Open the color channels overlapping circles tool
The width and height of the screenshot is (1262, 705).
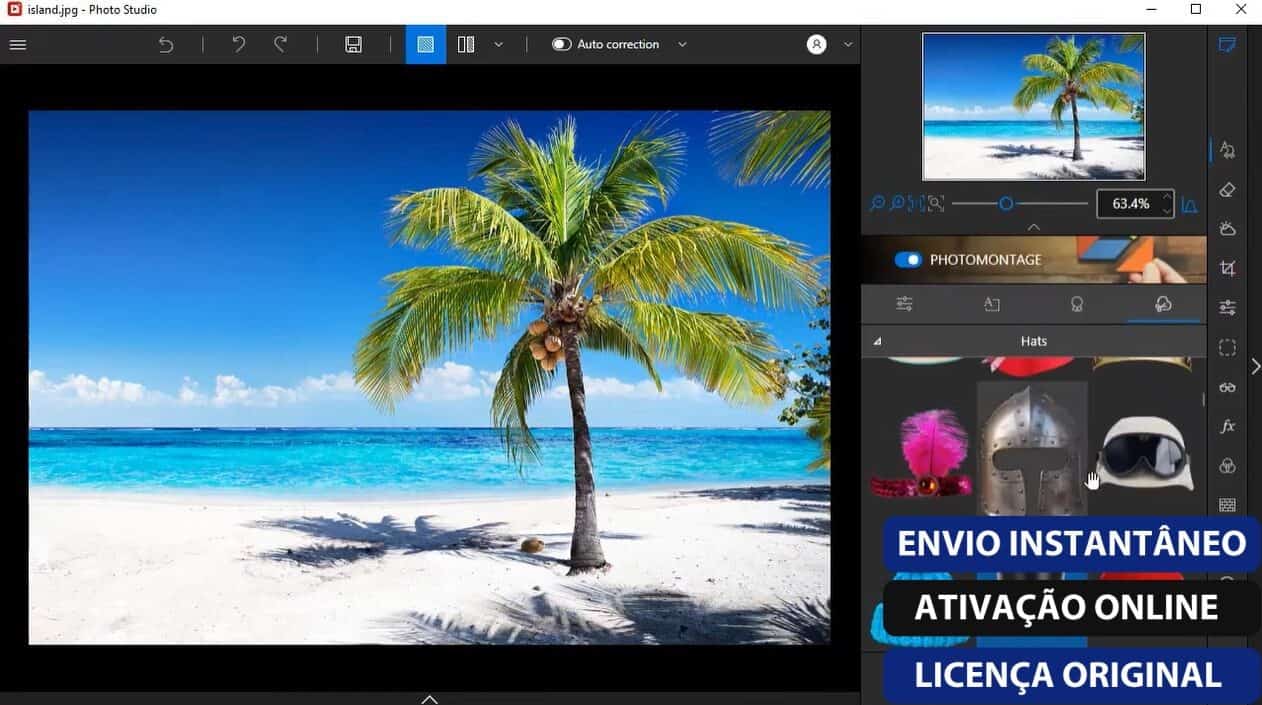pyautogui.click(x=1228, y=466)
